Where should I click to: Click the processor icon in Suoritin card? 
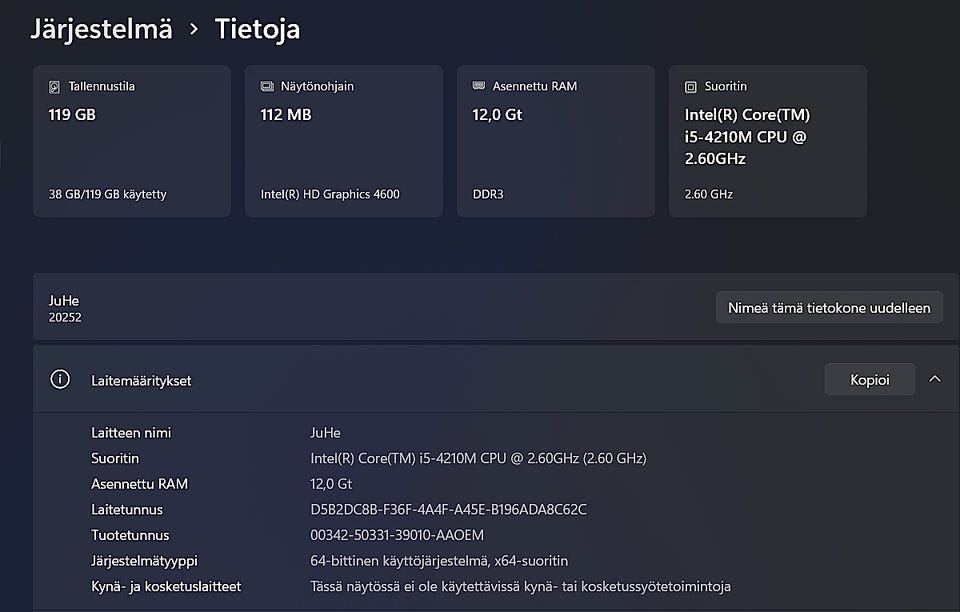(x=691, y=87)
